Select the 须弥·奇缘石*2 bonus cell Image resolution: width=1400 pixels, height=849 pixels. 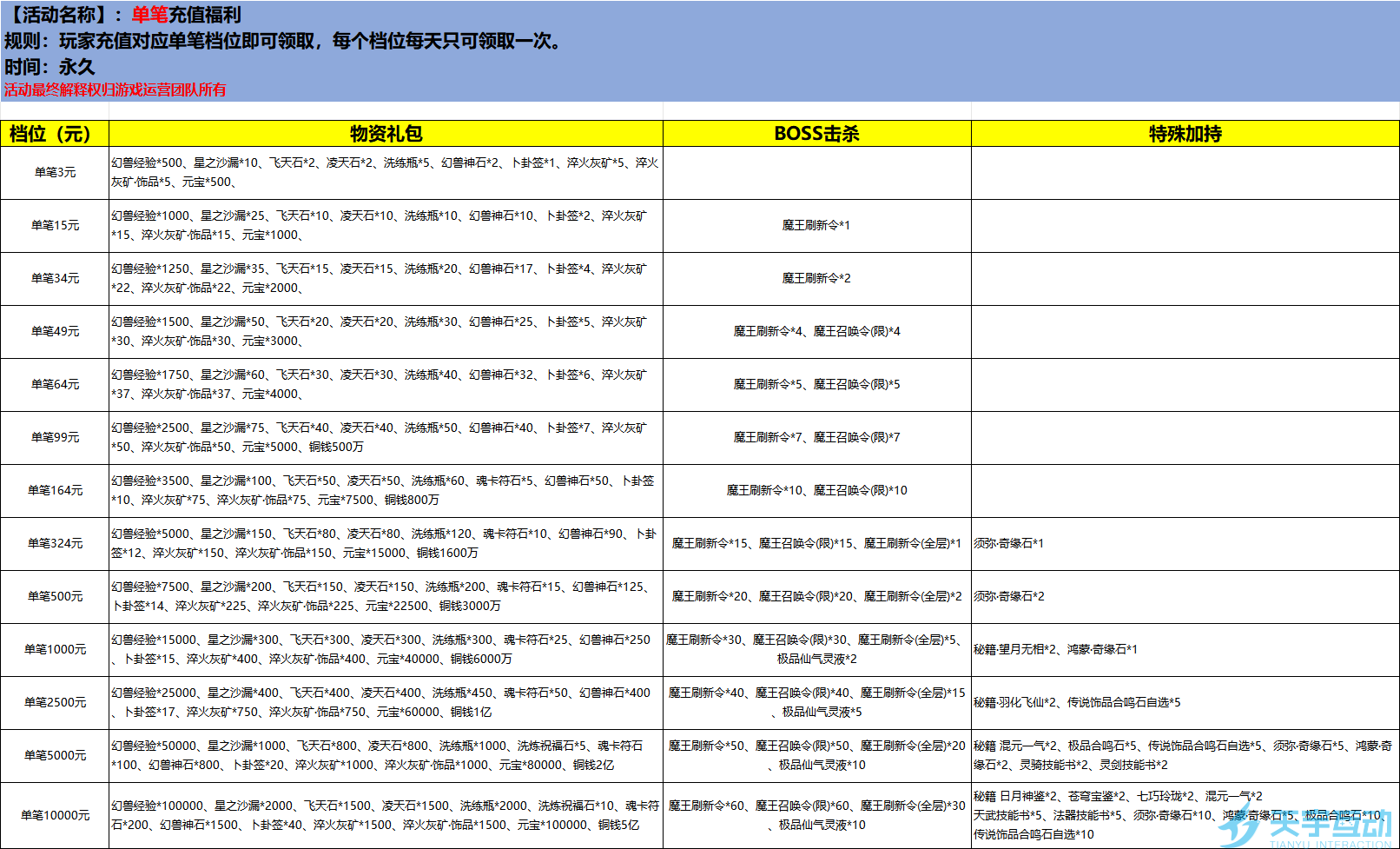point(1185,597)
